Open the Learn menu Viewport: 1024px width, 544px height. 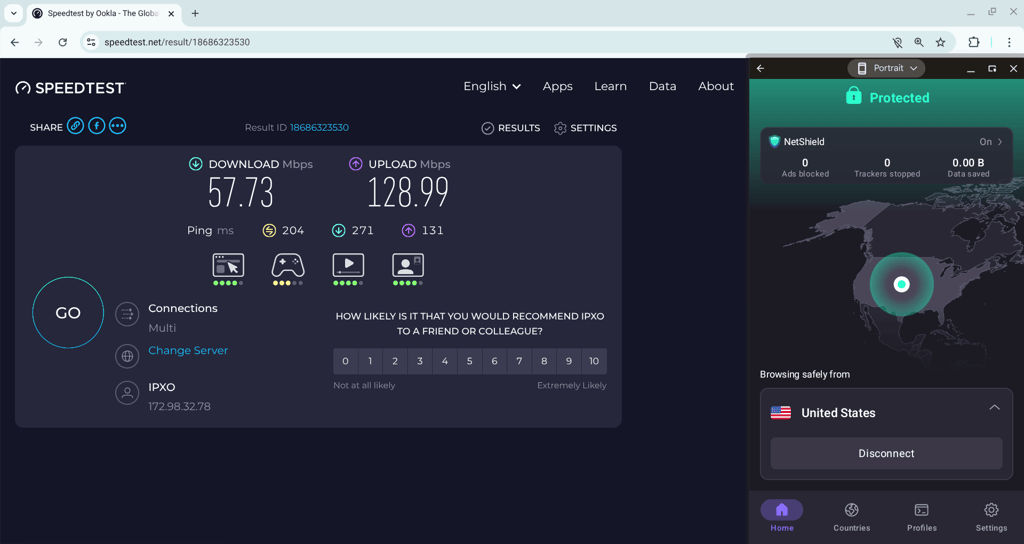[x=610, y=86]
